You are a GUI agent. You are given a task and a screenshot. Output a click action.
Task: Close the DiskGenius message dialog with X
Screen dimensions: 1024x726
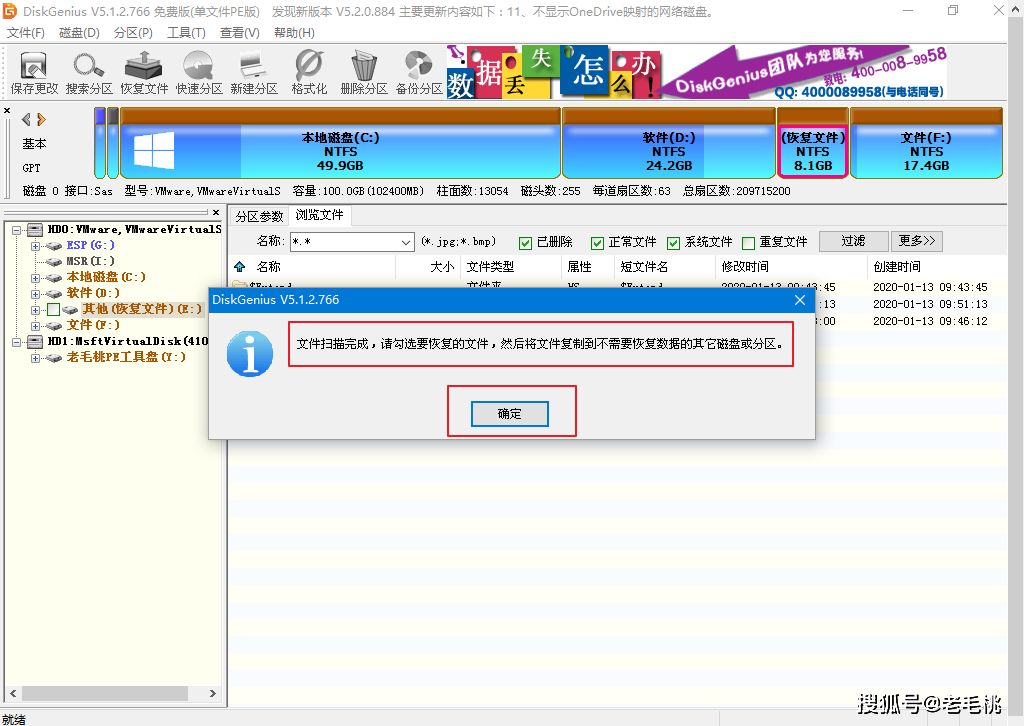coord(800,300)
